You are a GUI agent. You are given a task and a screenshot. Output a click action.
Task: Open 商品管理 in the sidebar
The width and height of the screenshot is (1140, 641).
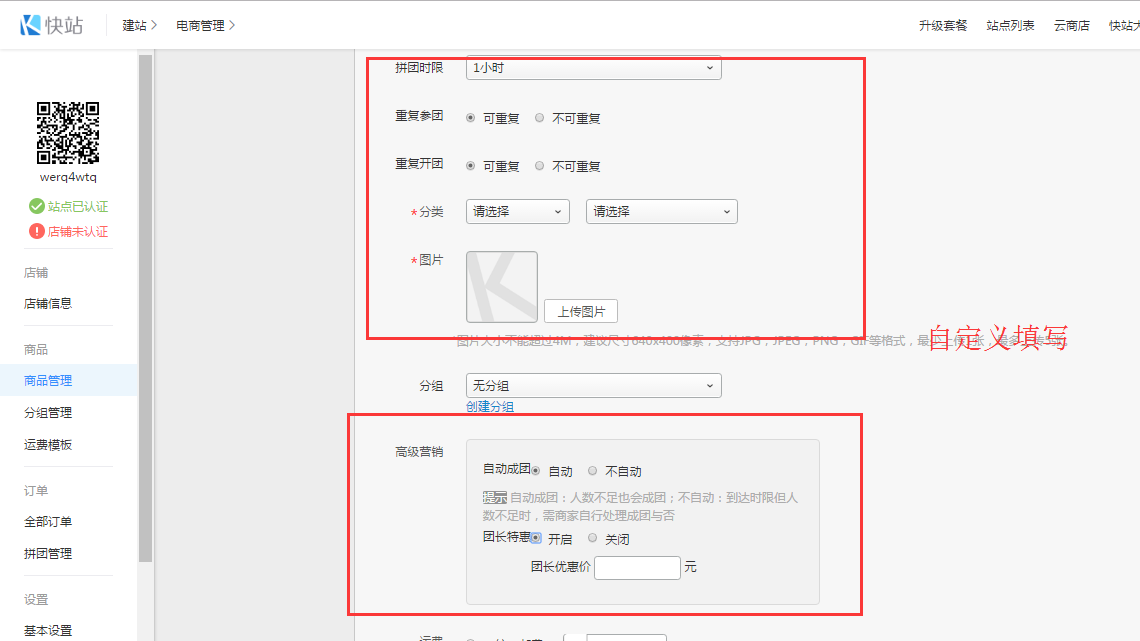48,380
